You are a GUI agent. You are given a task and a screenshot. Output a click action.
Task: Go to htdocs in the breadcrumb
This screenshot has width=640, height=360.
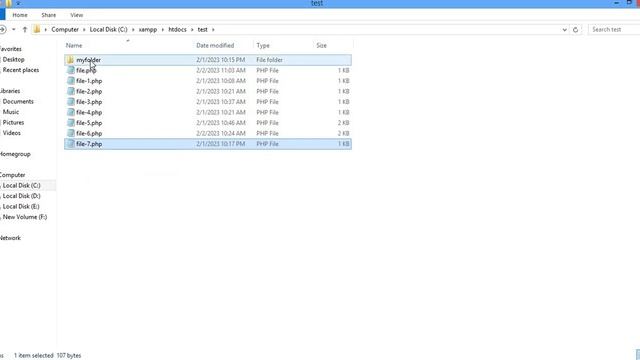pos(177,29)
